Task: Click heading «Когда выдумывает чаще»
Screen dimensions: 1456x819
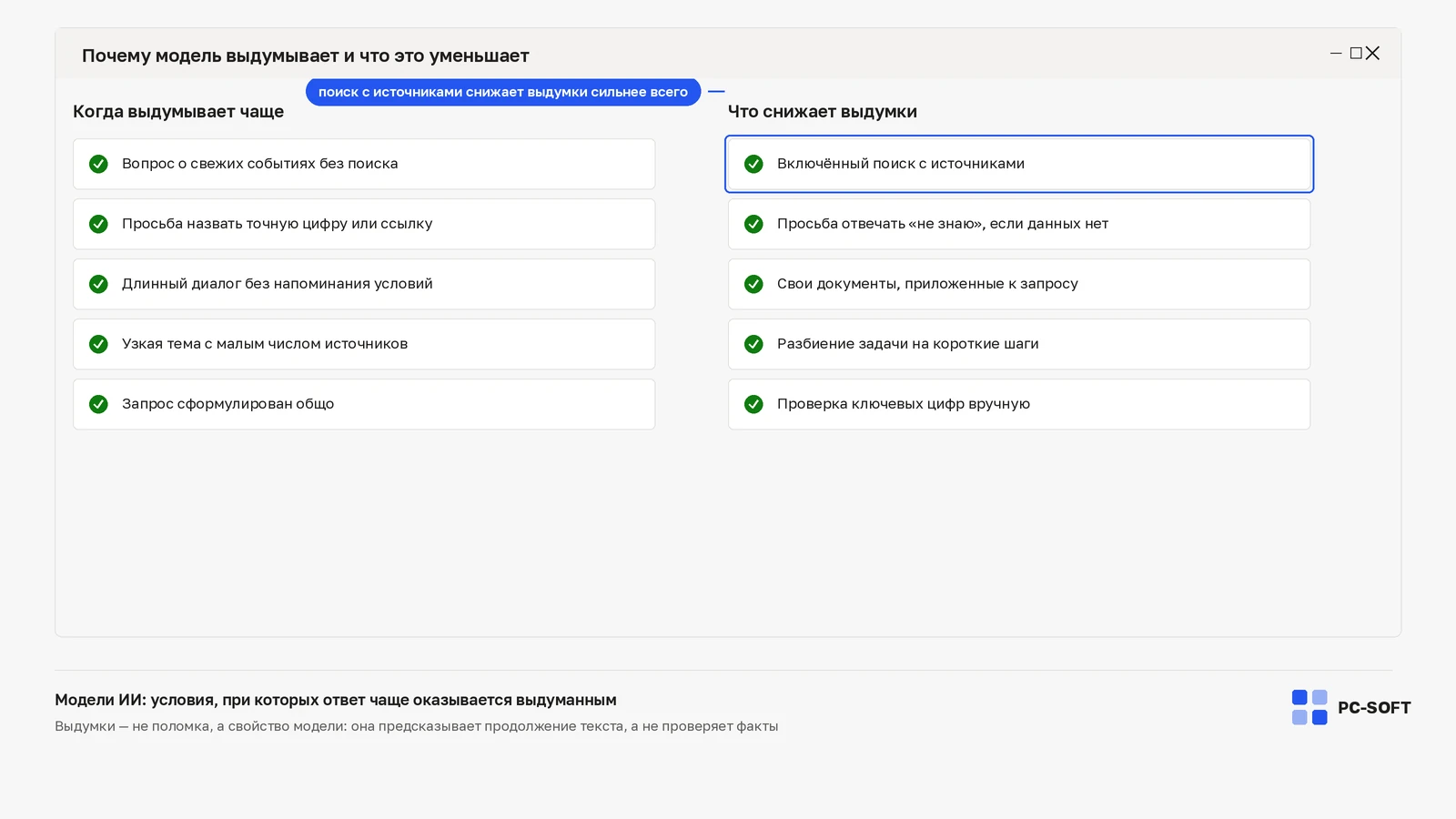Action: pyautogui.click(x=178, y=112)
